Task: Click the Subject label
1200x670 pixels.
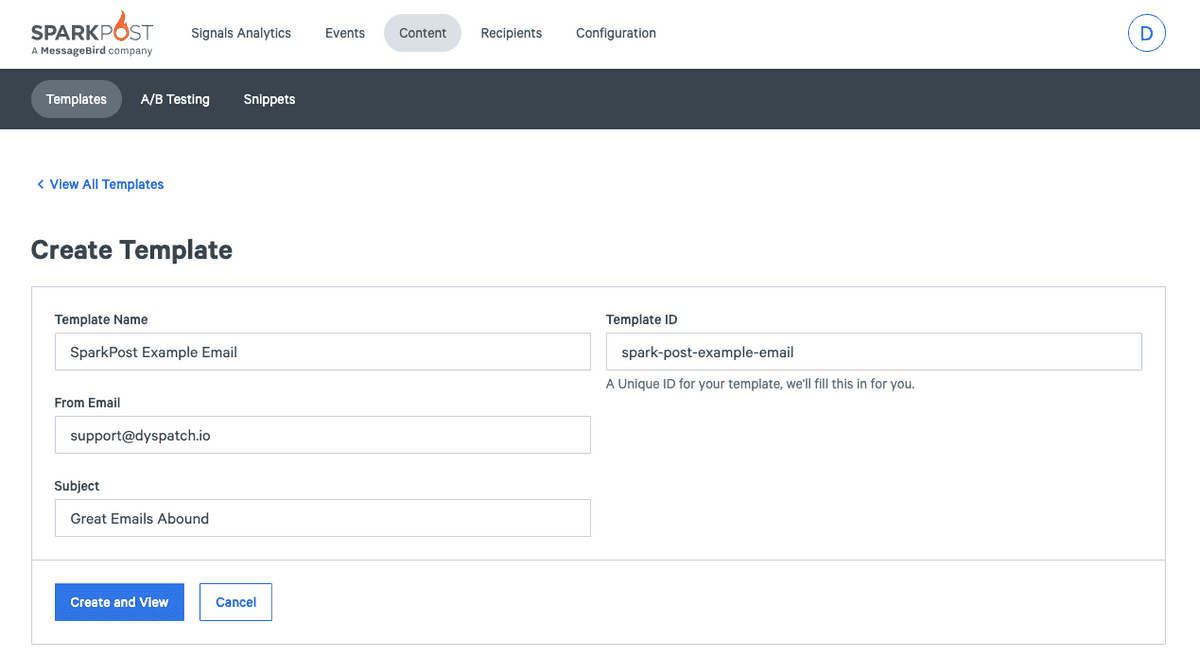Action: 77,486
